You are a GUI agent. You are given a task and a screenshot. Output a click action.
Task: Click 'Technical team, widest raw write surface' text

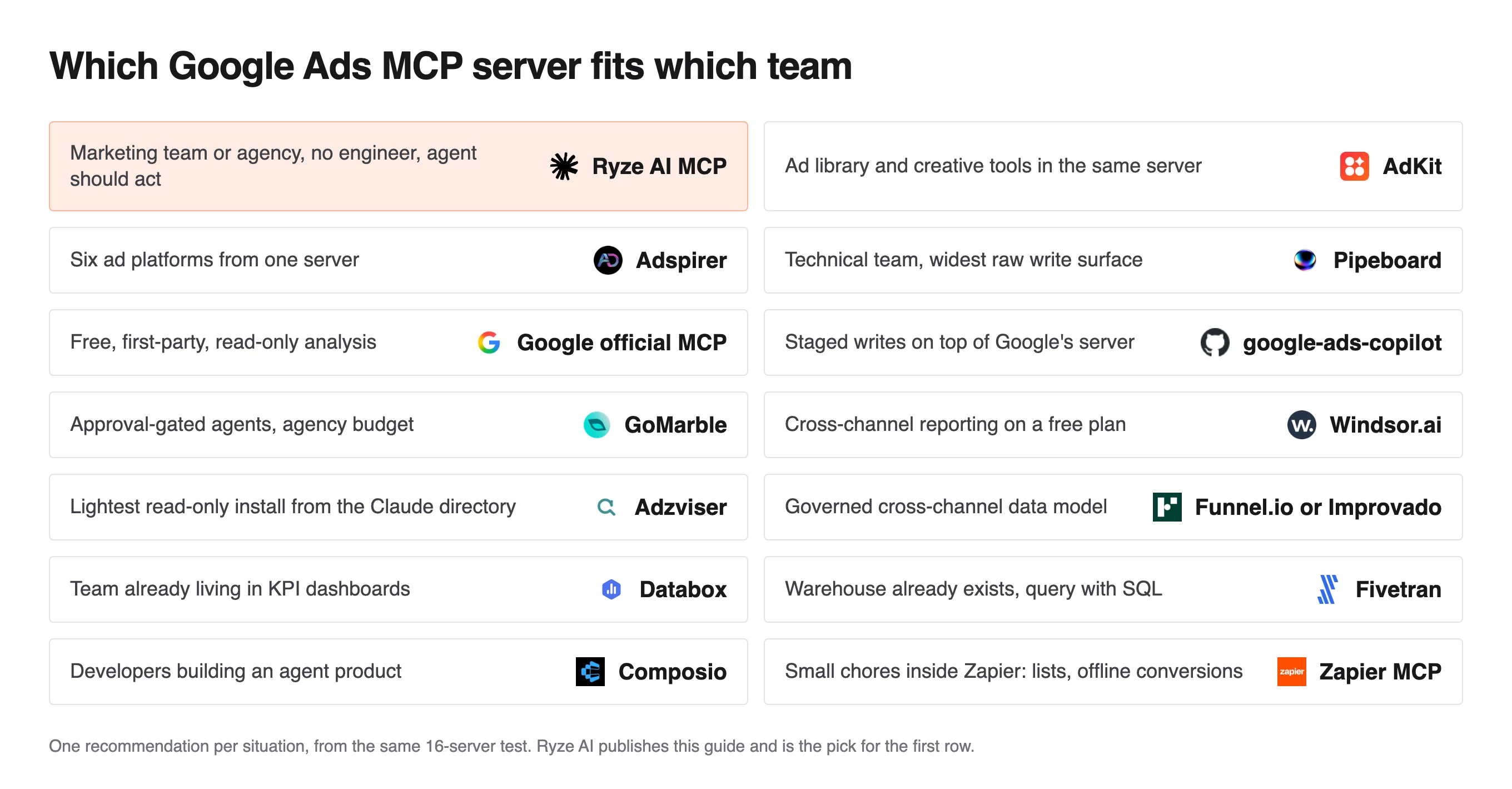[963, 260]
